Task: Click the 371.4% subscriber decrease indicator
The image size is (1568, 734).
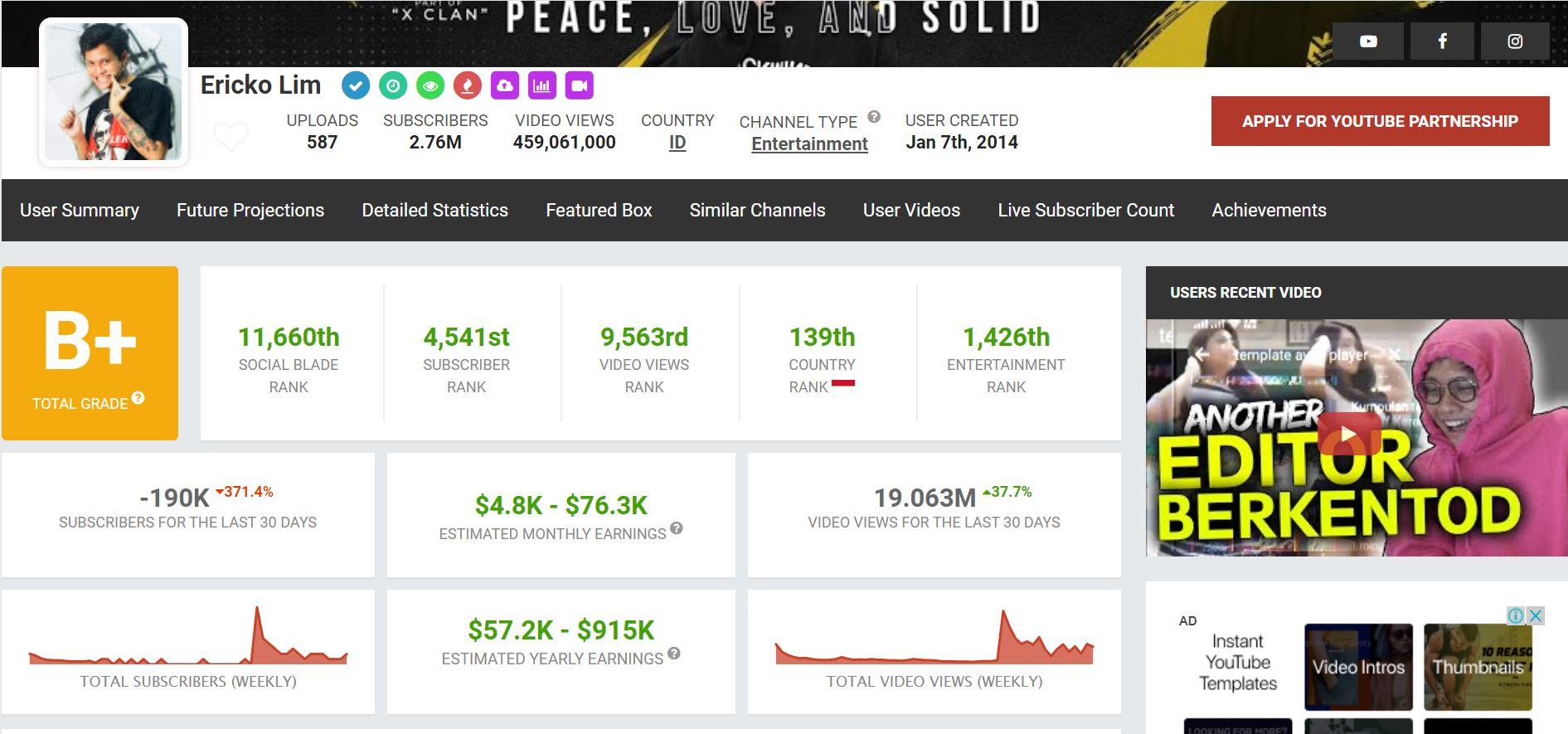Action: (x=245, y=492)
